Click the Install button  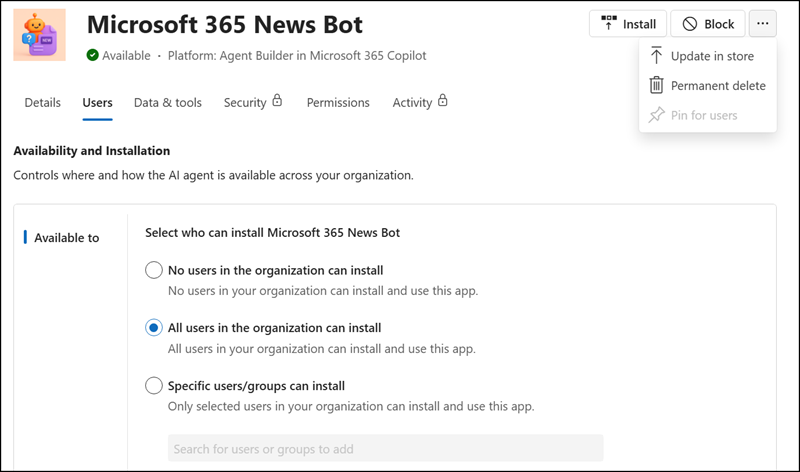[x=628, y=24]
